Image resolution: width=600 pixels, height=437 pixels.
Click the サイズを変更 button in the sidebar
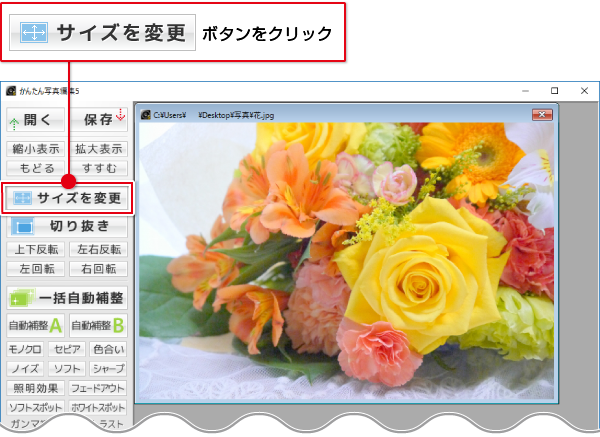pyautogui.click(x=67, y=198)
